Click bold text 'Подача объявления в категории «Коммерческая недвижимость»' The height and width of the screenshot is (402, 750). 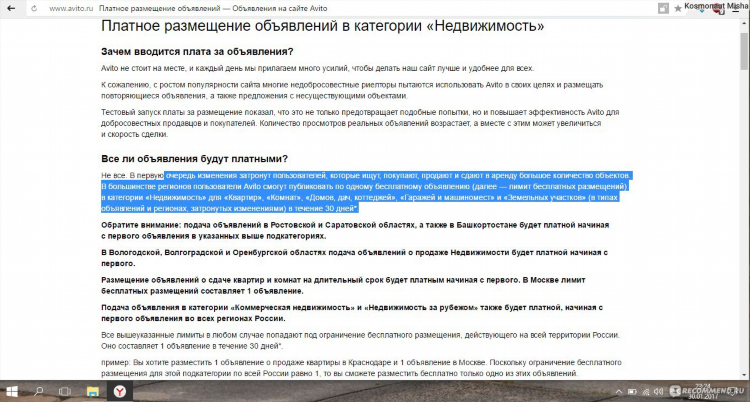click(x=352, y=313)
